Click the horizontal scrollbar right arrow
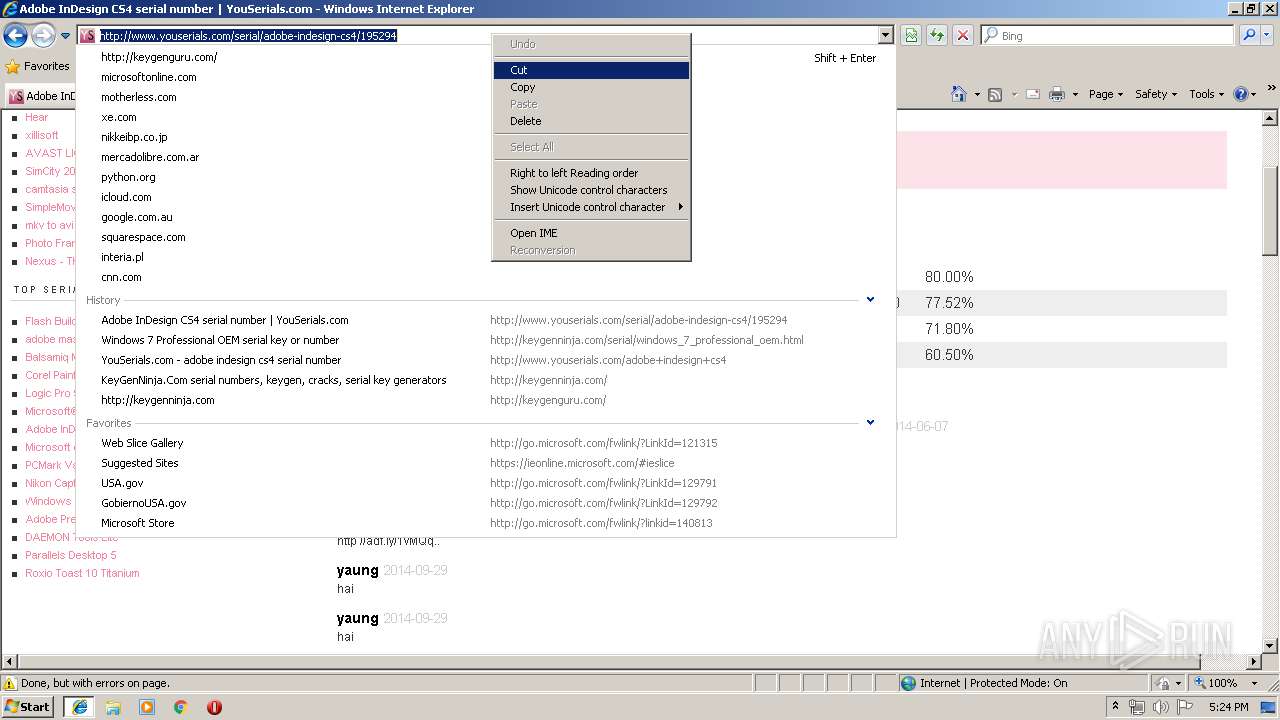The image size is (1280, 720). [x=1254, y=661]
